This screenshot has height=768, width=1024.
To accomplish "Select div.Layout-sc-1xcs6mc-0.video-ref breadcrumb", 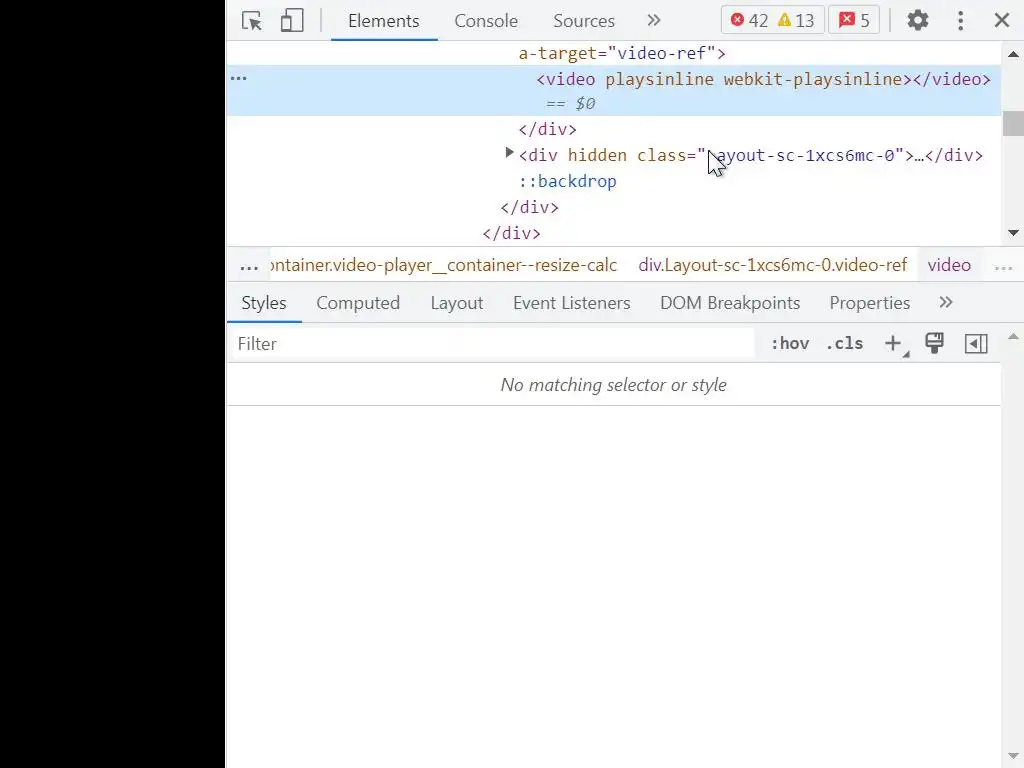I will [773, 265].
